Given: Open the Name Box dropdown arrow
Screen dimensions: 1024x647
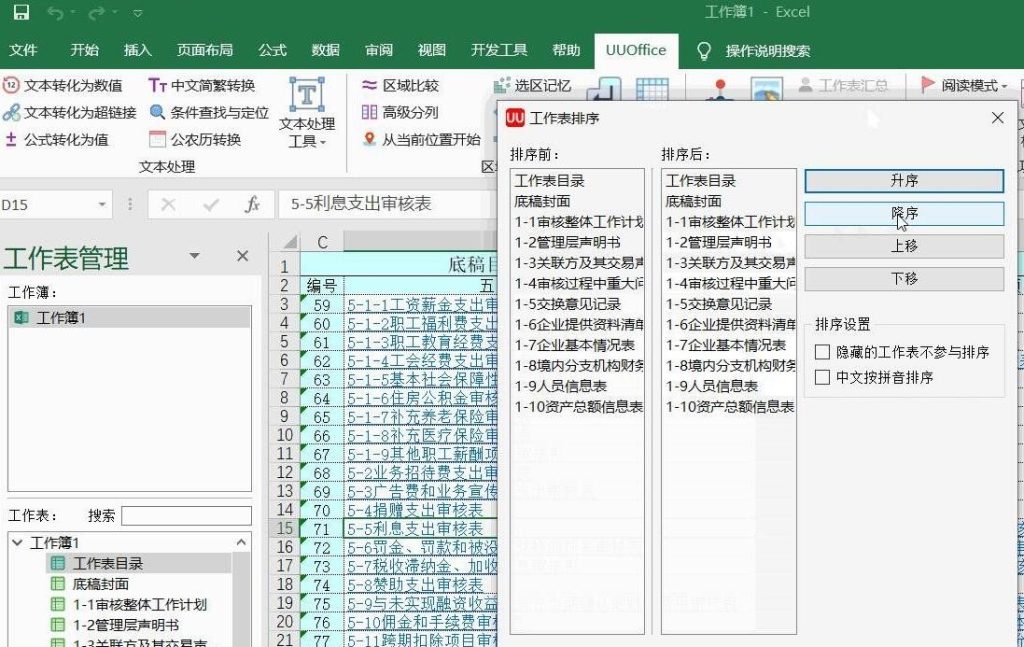Looking at the screenshot, I should click(103, 205).
